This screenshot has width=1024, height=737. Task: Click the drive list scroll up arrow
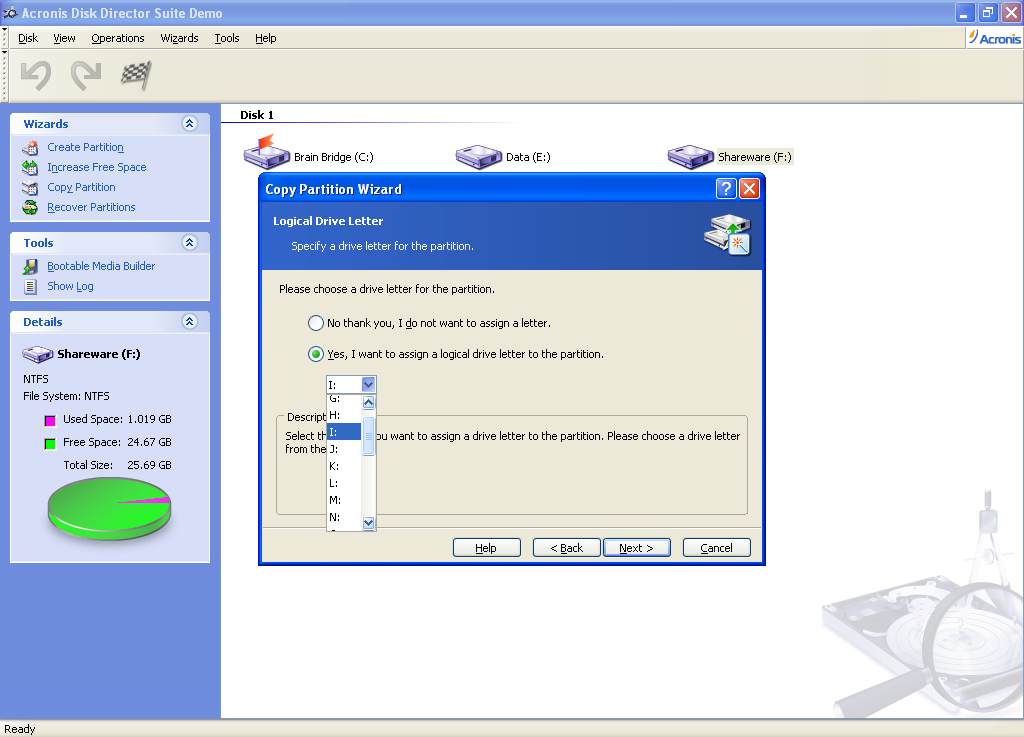point(368,402)
